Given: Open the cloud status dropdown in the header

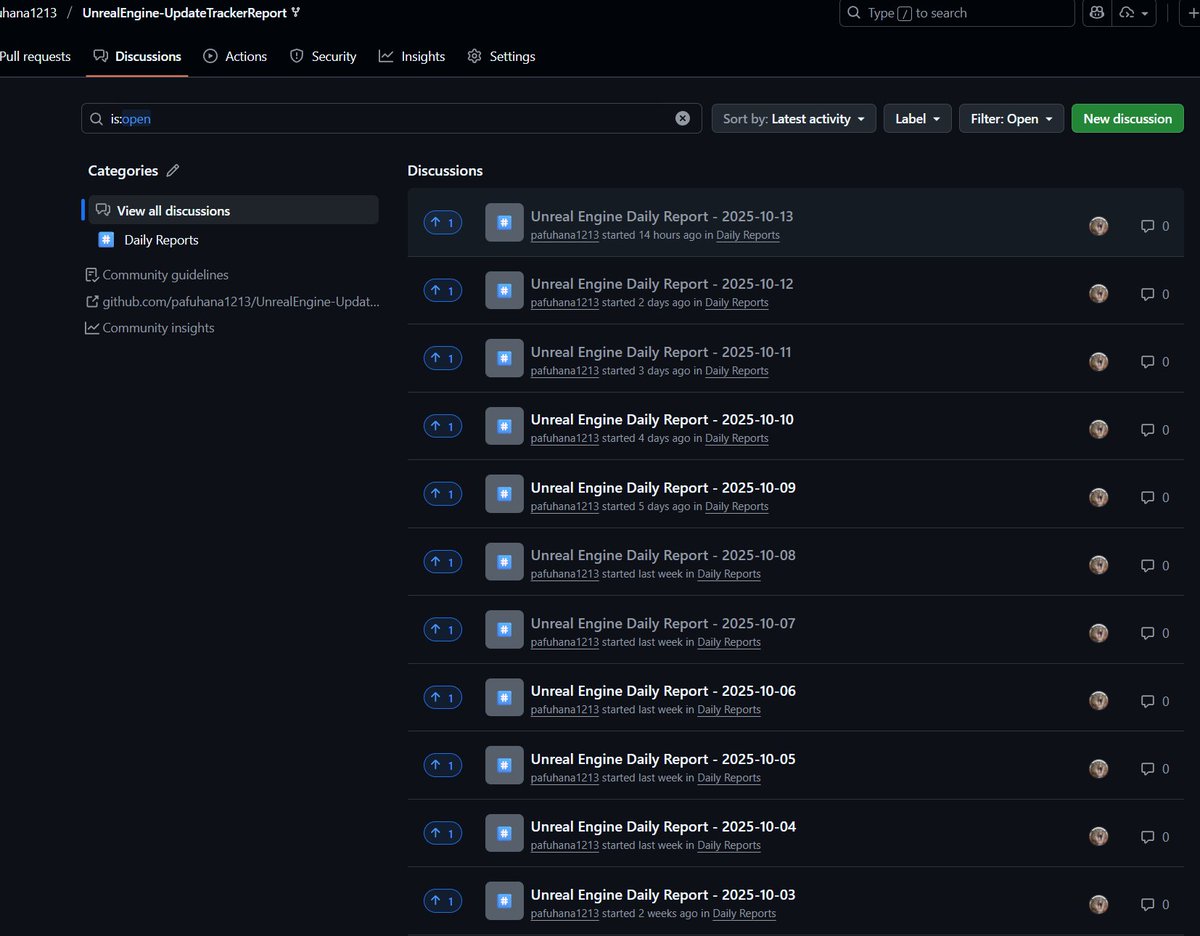Looking at the screenshot, I should (1135, 13).
